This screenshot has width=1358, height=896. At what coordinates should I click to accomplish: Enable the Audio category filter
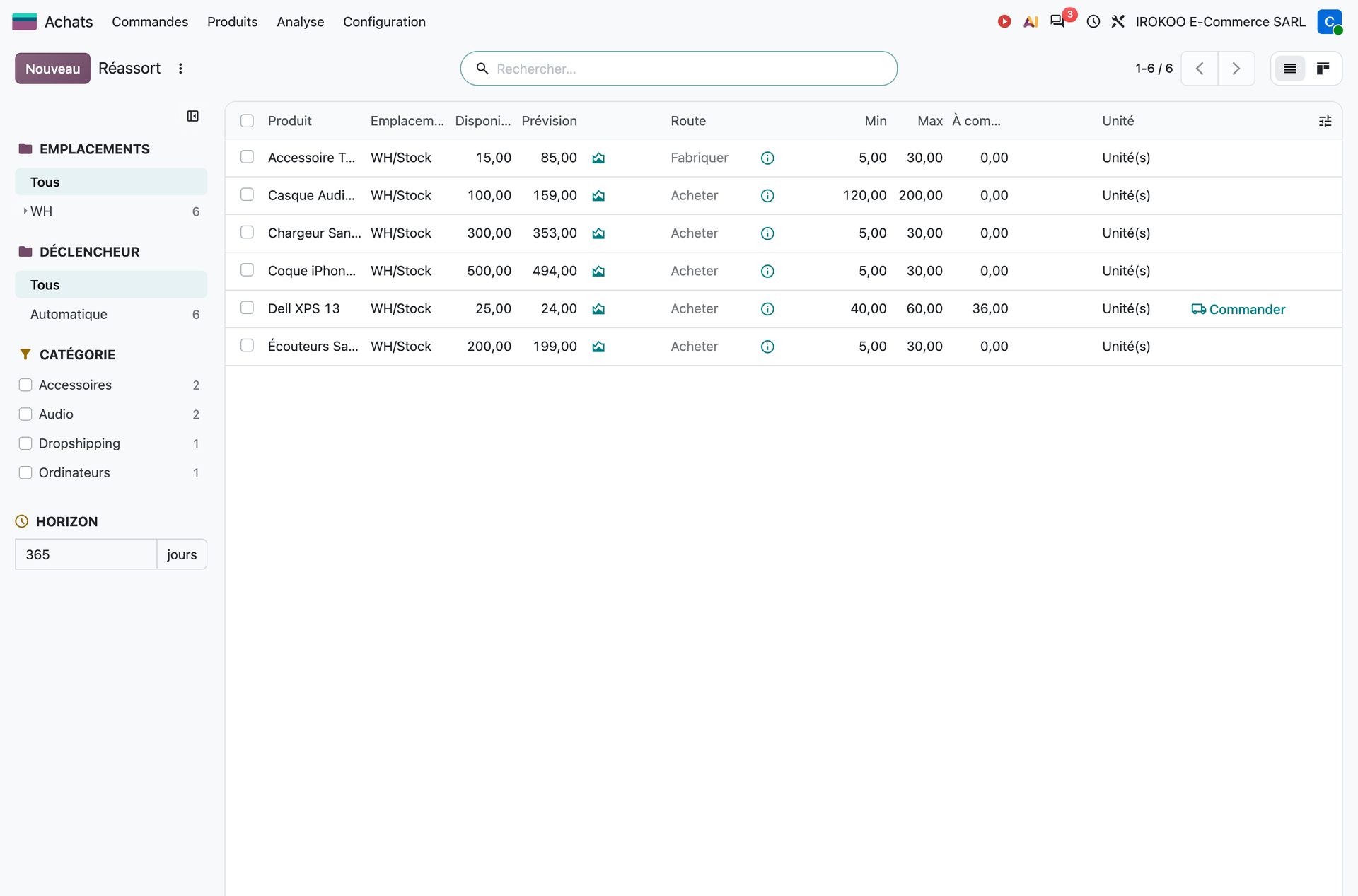coord(25,414)
